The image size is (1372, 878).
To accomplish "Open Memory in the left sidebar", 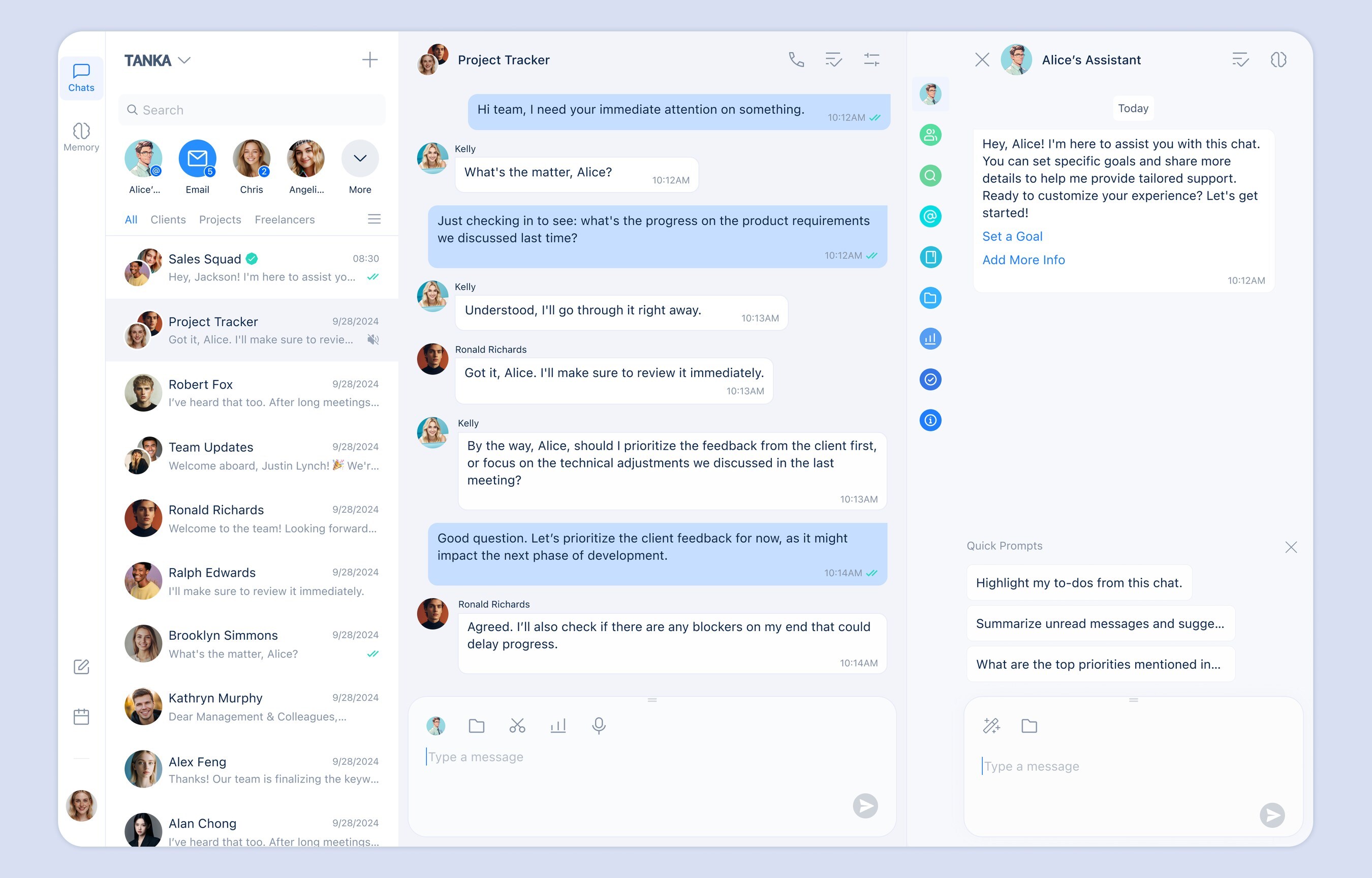I will [81, 137].
